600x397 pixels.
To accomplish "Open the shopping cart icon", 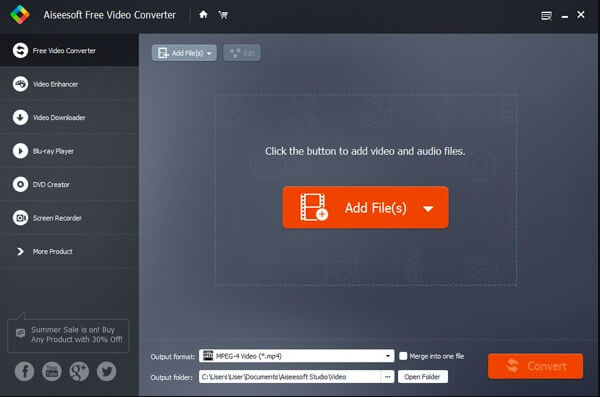I will click(223, 15).
